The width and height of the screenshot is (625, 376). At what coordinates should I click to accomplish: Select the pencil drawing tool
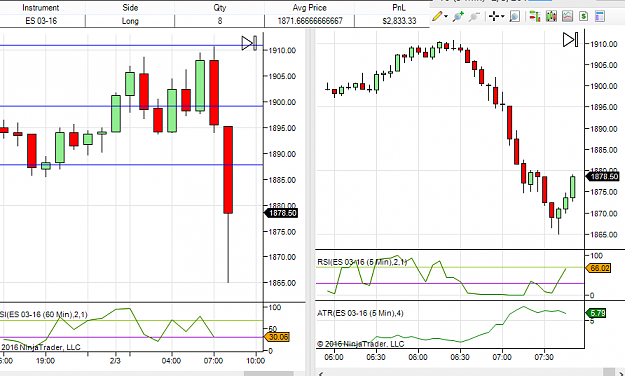[x=437, y=16]
